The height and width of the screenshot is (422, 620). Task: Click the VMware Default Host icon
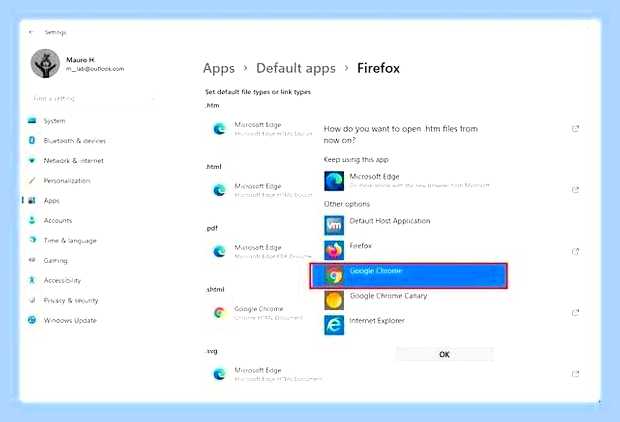click(x=334, y=225)
